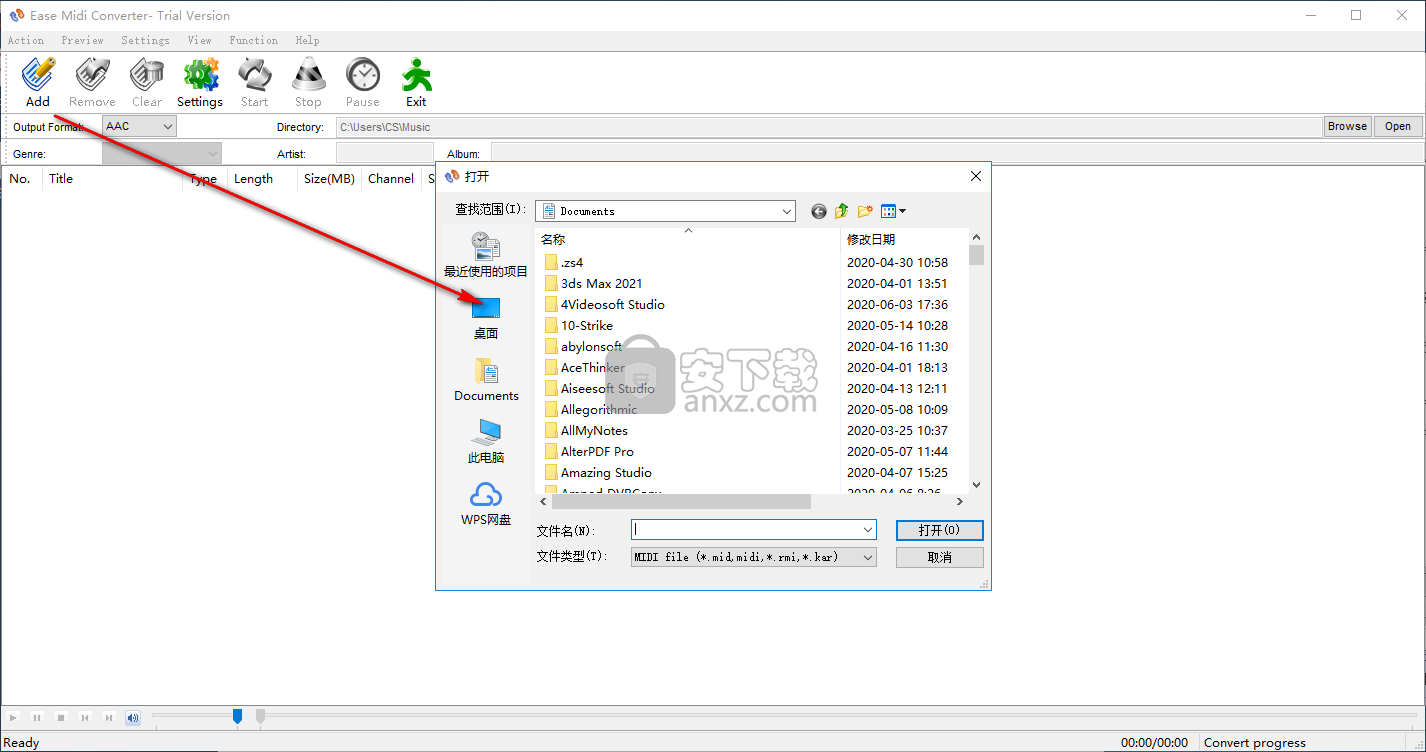
Task: Click into the file name input field
Action: point(746,530)
